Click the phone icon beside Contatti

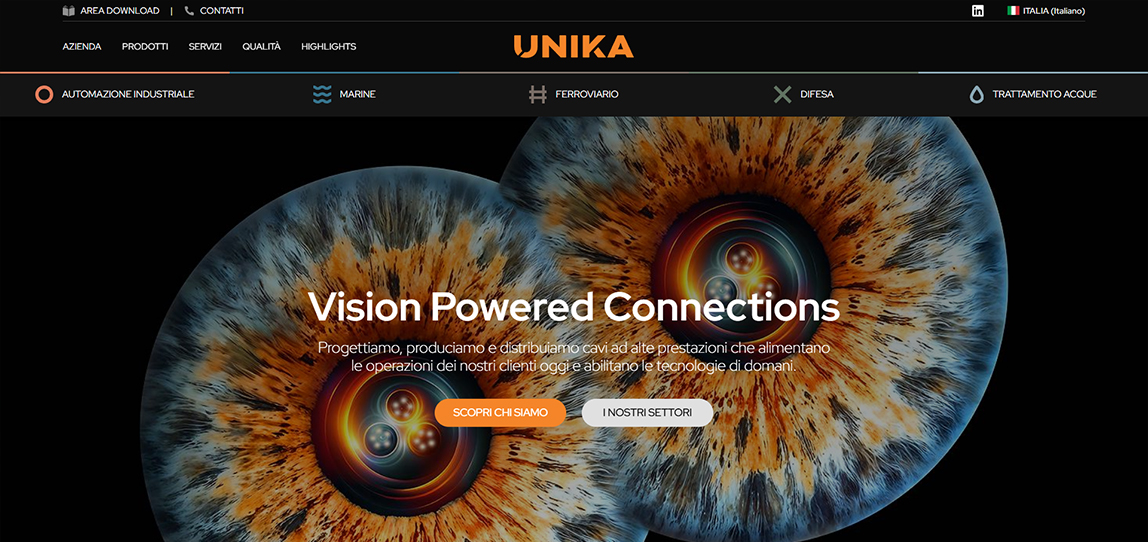point(190,11)
